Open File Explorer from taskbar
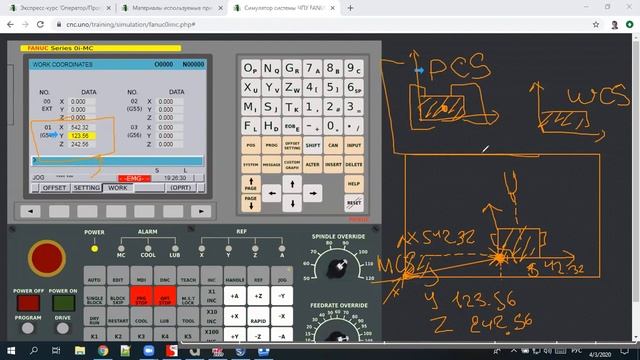Viewport: 640px width, 360px height. pos(80,351)
